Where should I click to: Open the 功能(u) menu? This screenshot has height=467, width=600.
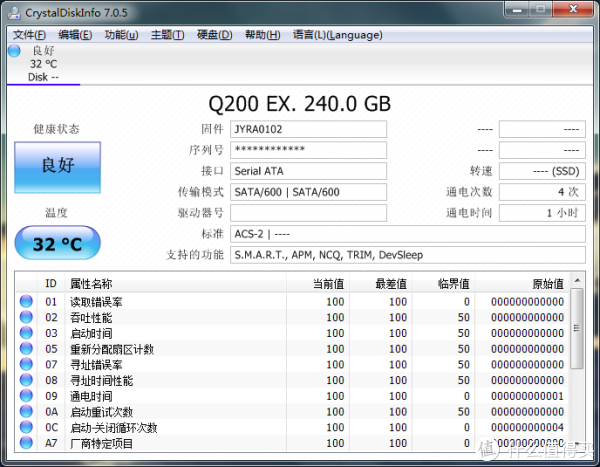click(x=121, y=35)
